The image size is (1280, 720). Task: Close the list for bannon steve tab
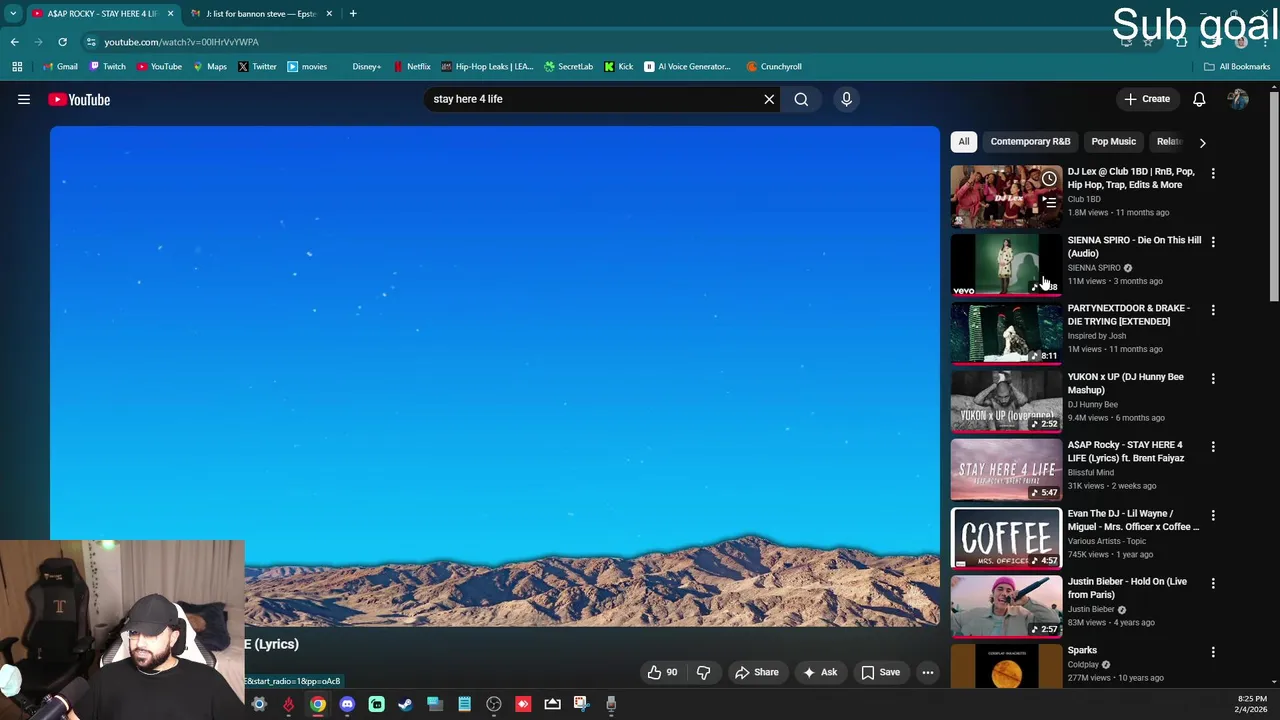327,13
